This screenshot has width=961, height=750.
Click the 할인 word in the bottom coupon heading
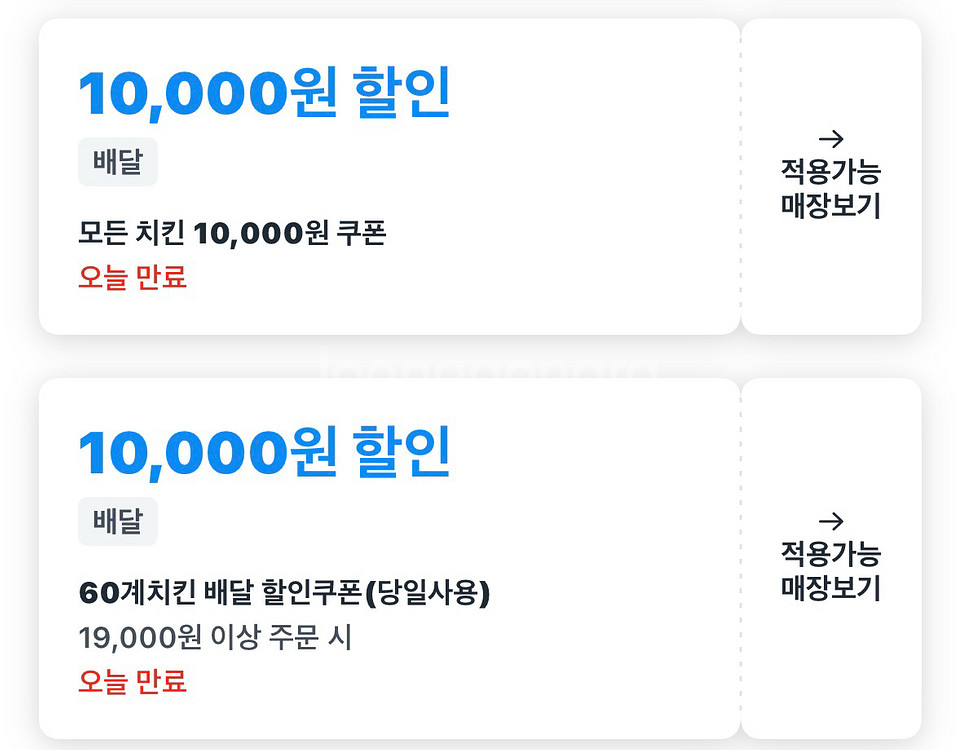tap(402, 452)
